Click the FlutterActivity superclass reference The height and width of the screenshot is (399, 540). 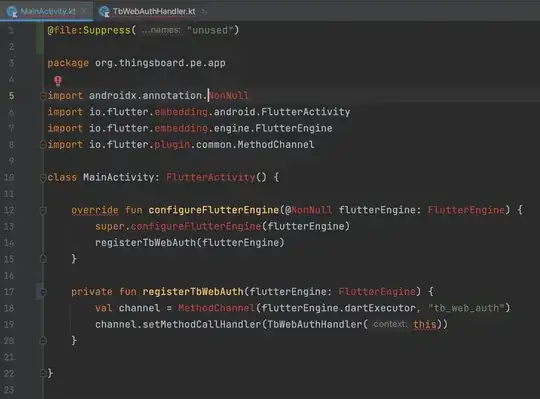pyautogui.click(x=210, y=177)
